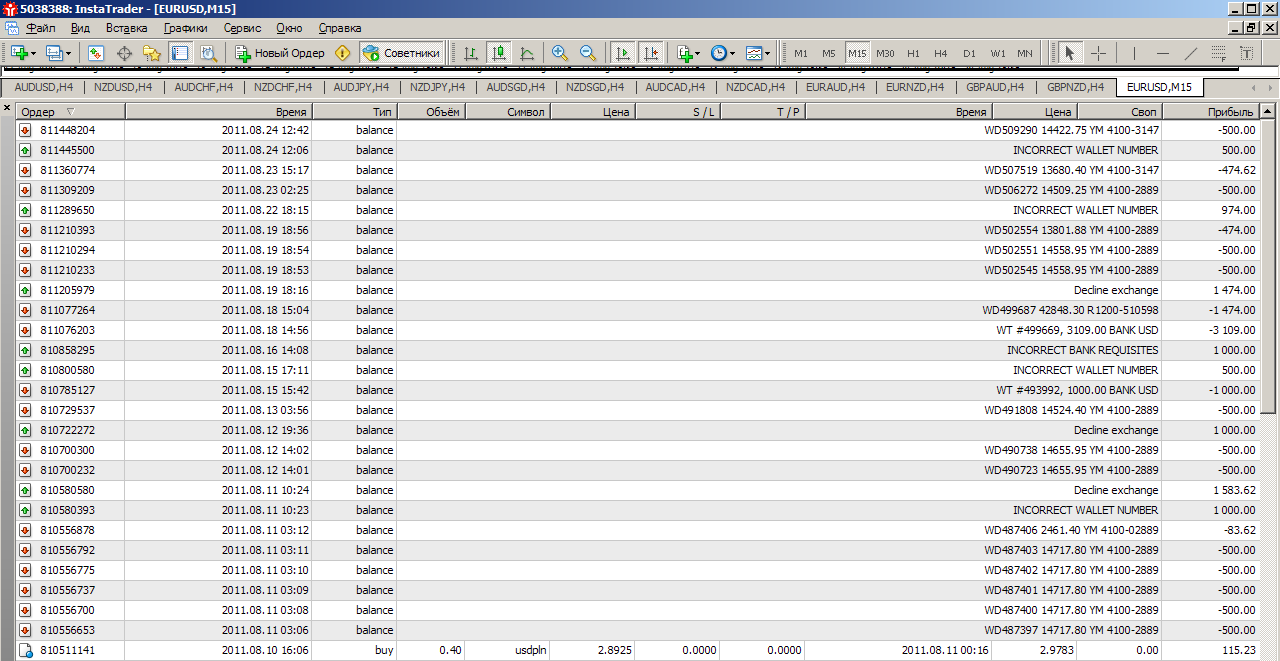Open the Новый Ордер dialog
Image resolution: width=1280 pixels, height=661 pixels.
(x=281, y=53)
